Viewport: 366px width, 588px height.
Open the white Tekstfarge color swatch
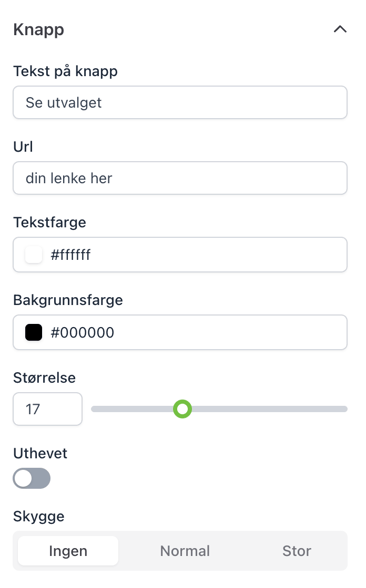(x=33, y=255)
